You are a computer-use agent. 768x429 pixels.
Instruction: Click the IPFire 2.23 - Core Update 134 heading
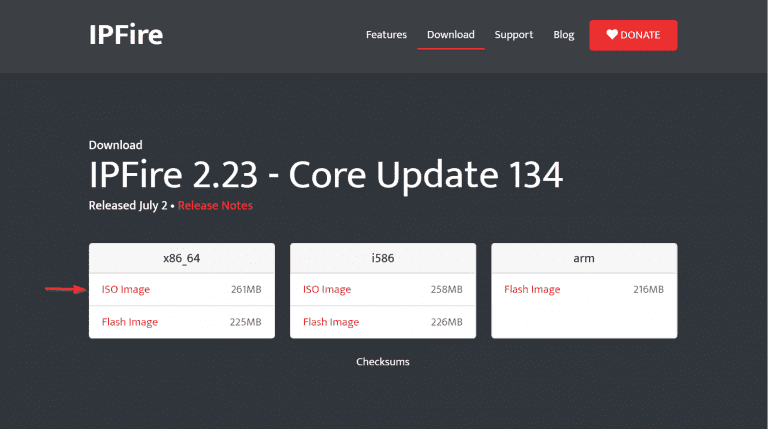tap(326, 175)
